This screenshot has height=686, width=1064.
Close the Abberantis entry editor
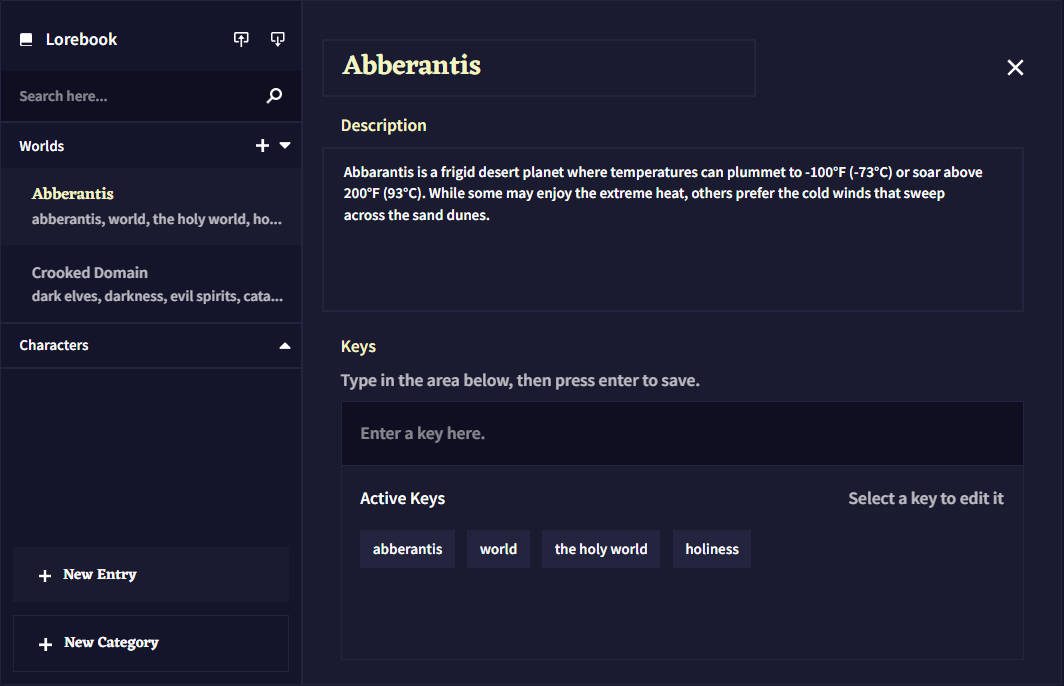coord(1015,67)
